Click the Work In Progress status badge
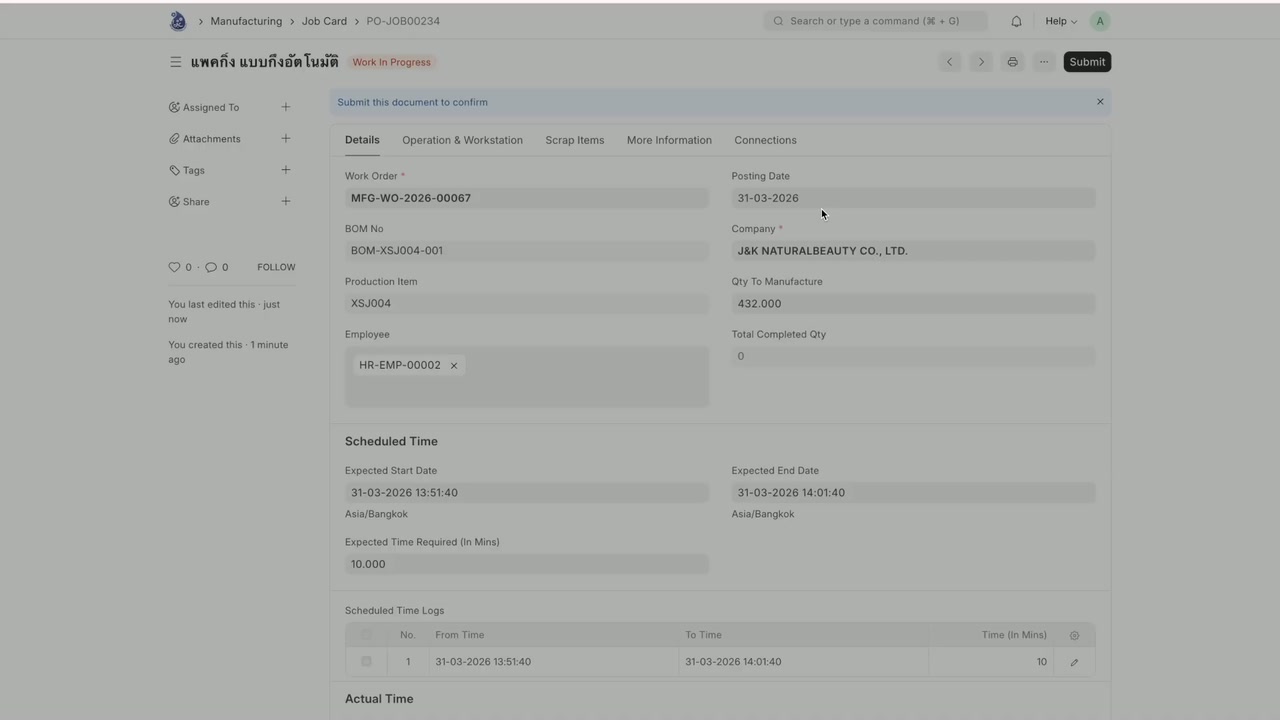Viewport: 1280px width, 720px height. click(391, 62)
